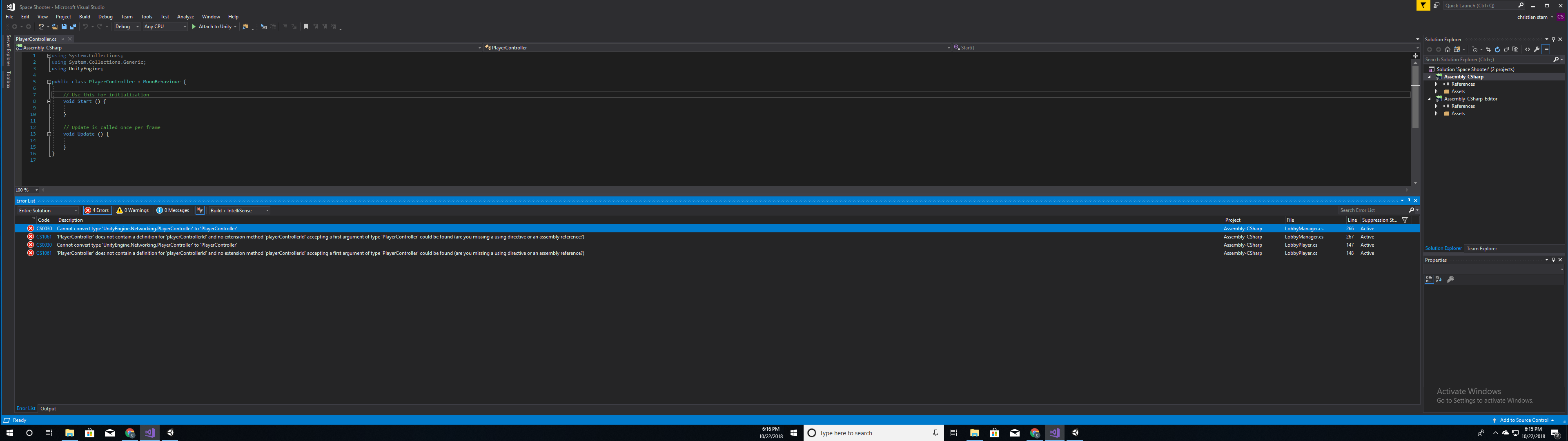
Task: Click the Solution Explorer Home icon
Action: coord(1448,49)
